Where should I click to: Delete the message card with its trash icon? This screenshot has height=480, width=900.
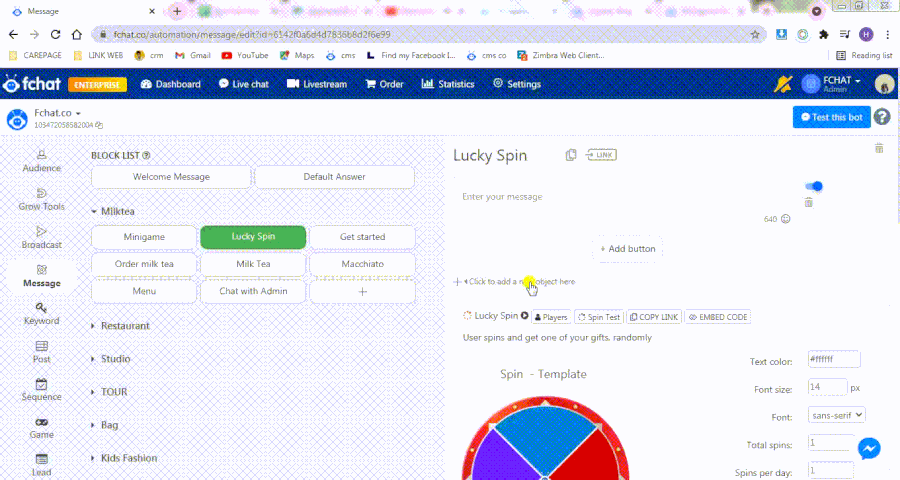808,202
